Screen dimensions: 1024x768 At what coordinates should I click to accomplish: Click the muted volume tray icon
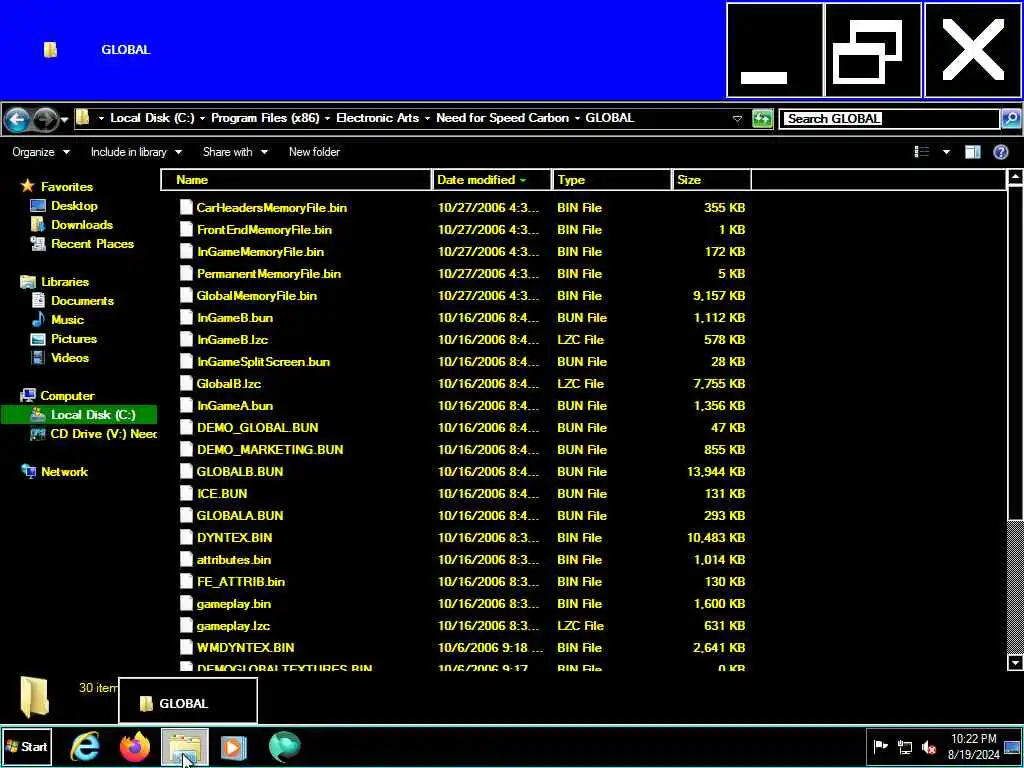click(928, 746)
